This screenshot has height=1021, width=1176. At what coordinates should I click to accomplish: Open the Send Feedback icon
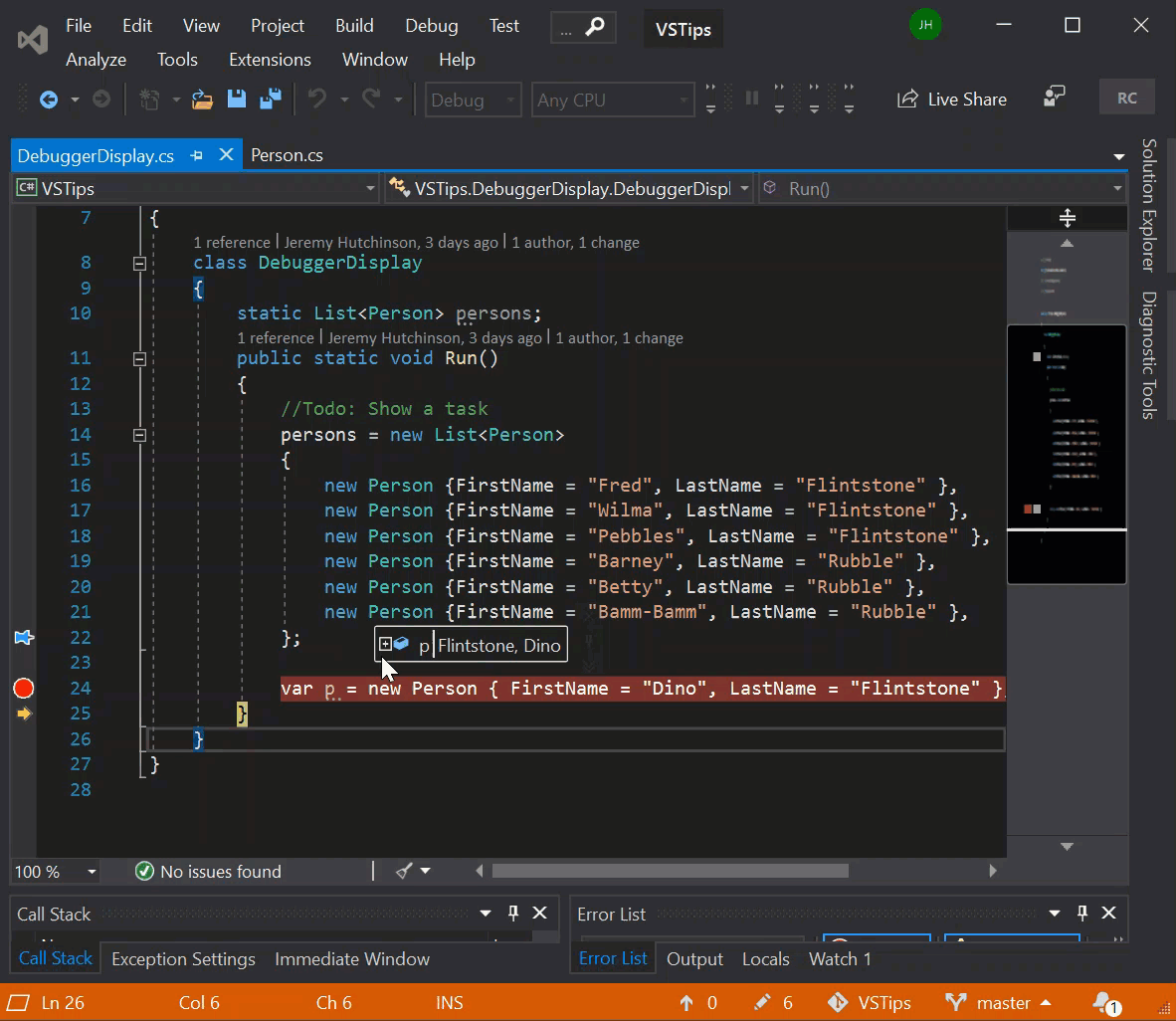pos(1055,98)
